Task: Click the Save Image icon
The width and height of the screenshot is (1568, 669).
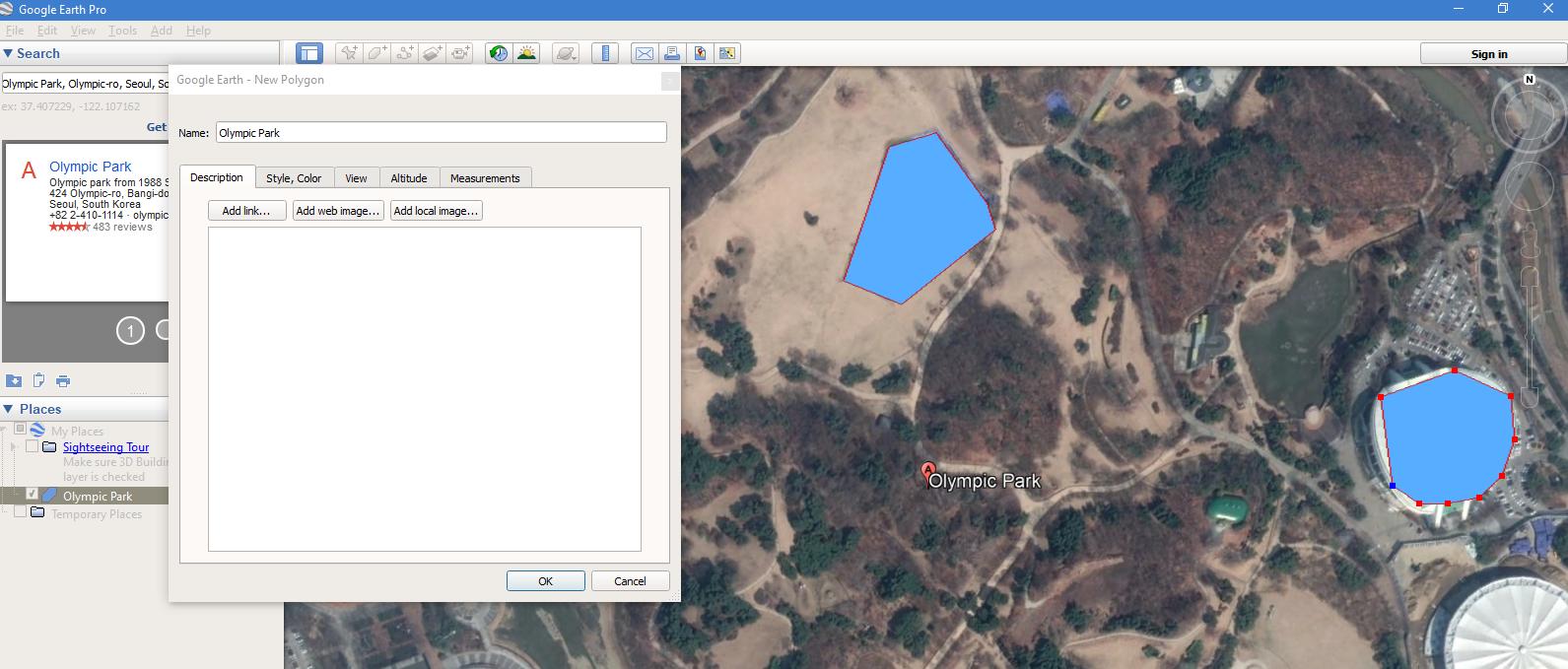Action: (x=700, y=53)
